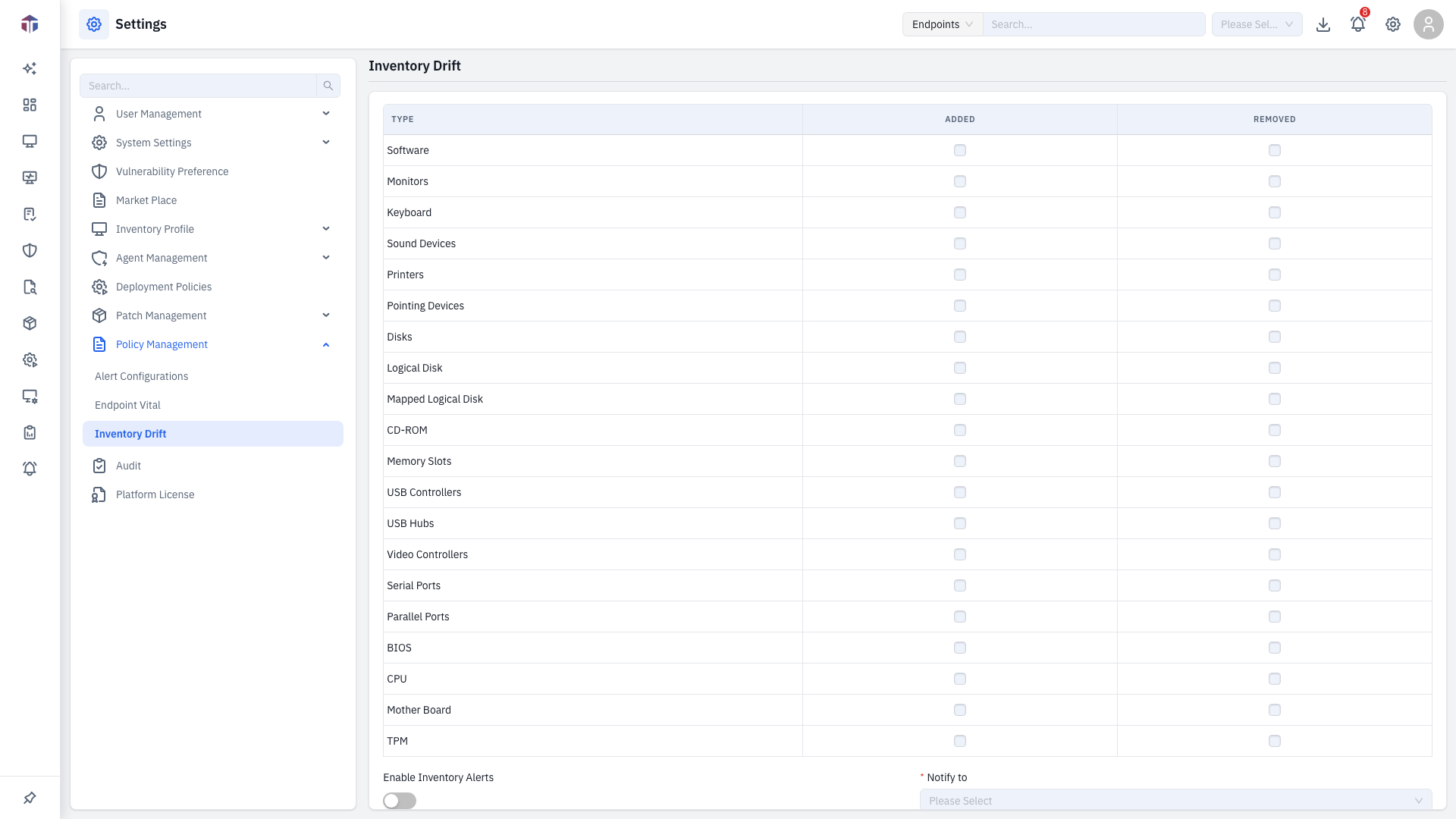Click the Settings header gear icon

[94, 24]
